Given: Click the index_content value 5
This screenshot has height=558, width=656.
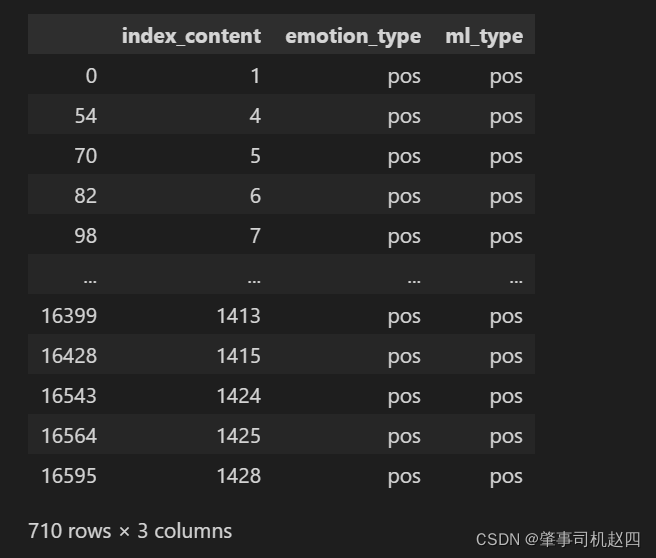Looking at the screenshot, I should 255,156.
